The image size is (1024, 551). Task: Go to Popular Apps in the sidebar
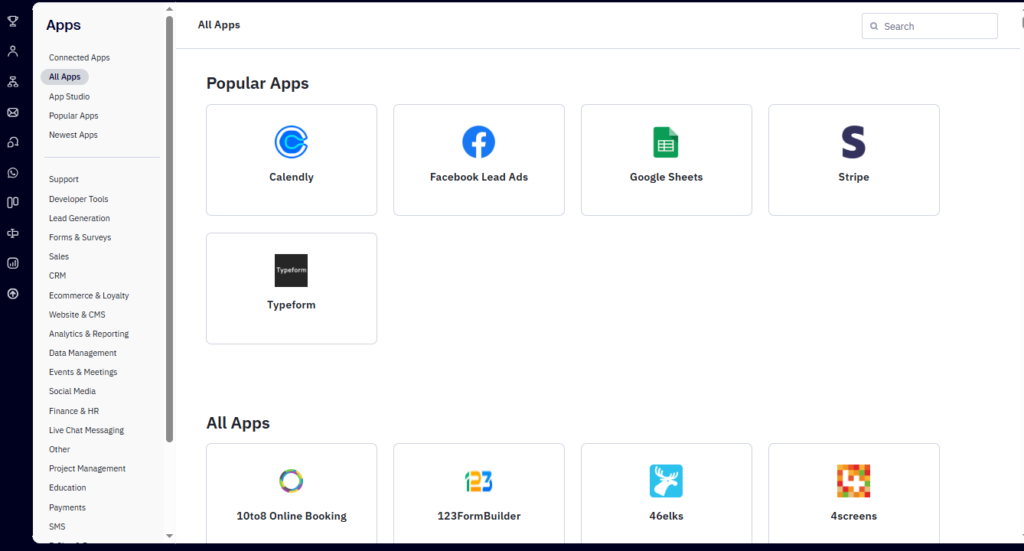[73, 116]
